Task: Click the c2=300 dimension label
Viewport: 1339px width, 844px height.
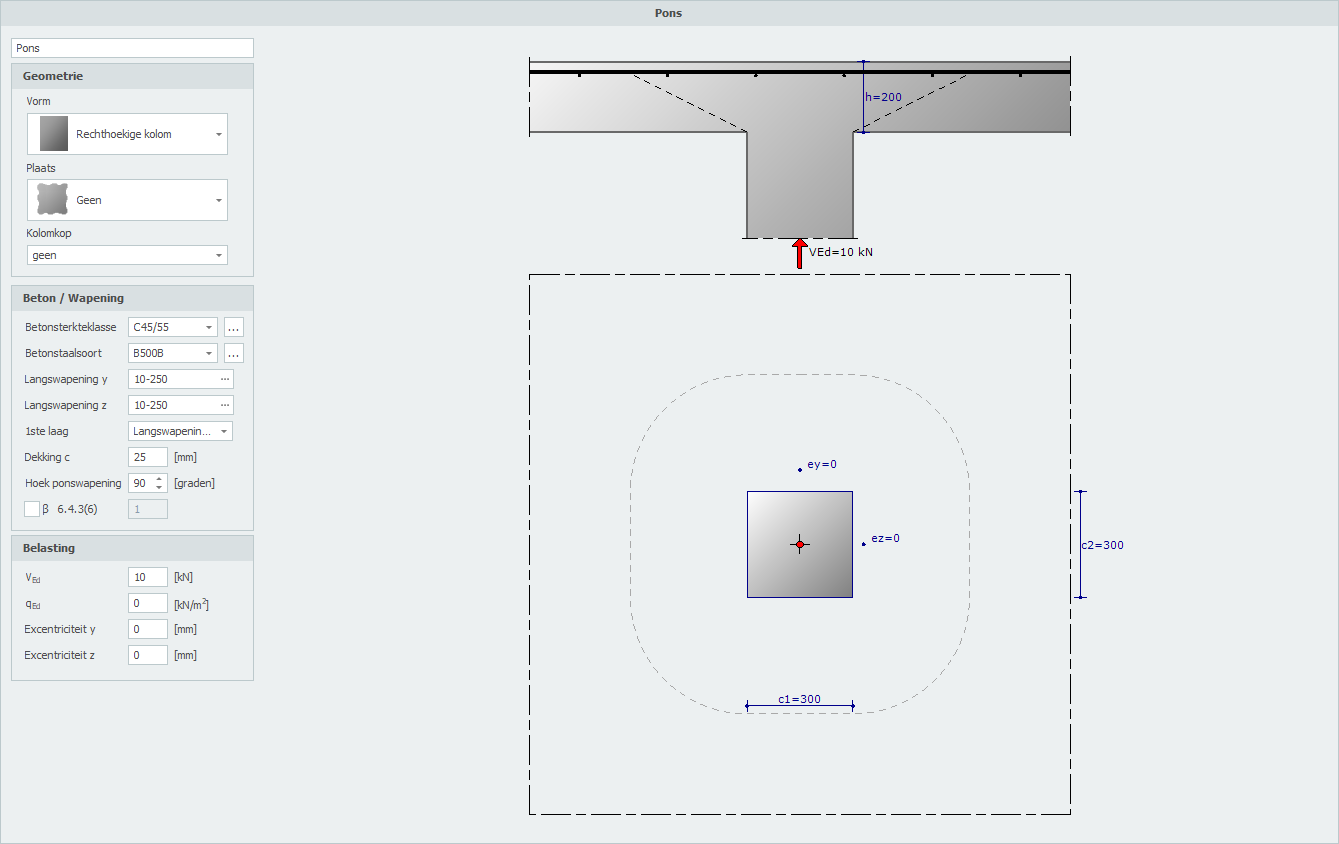Action: [x=1103, y=545]
